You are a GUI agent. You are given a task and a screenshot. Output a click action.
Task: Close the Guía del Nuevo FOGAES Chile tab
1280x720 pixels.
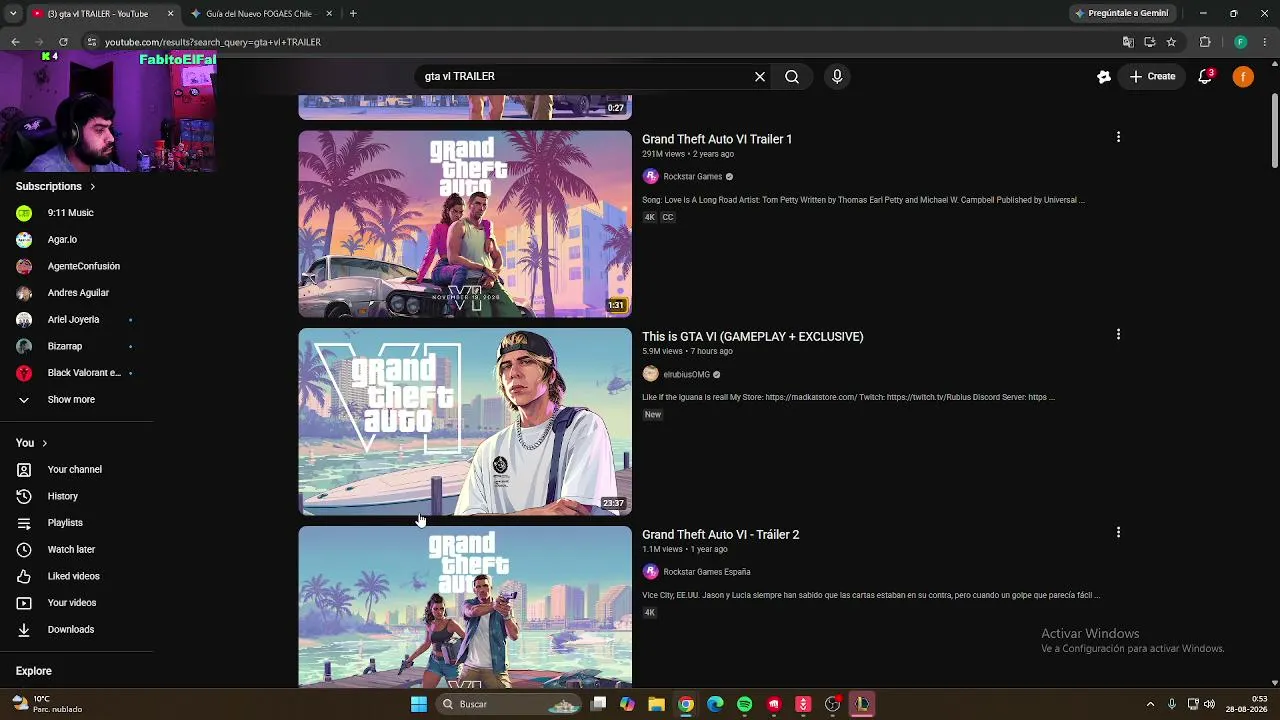pyautogui.click(x=329, y=14)
